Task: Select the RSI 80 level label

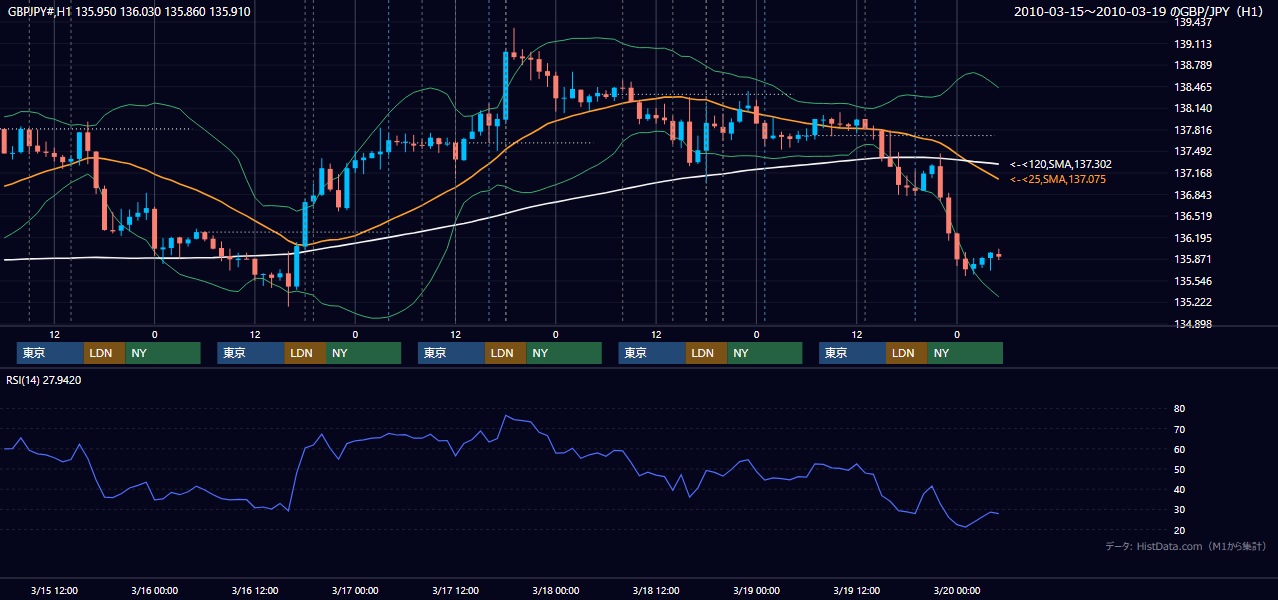Action: point(1179,409)
